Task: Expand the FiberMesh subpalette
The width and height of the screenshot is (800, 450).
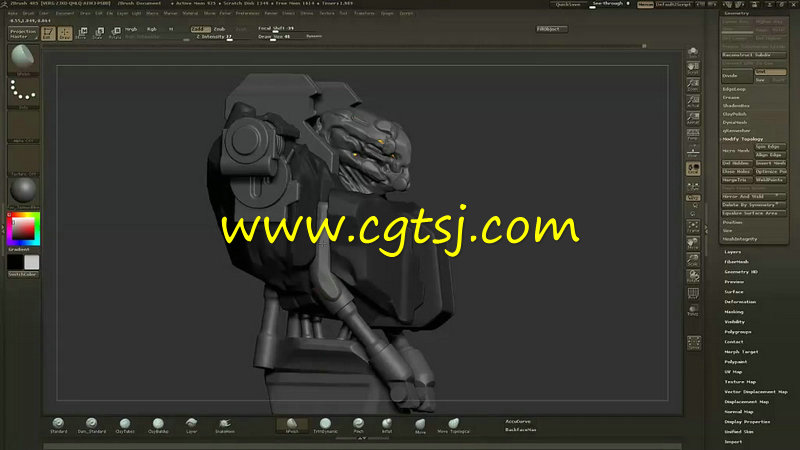Action: pos(737,262)
